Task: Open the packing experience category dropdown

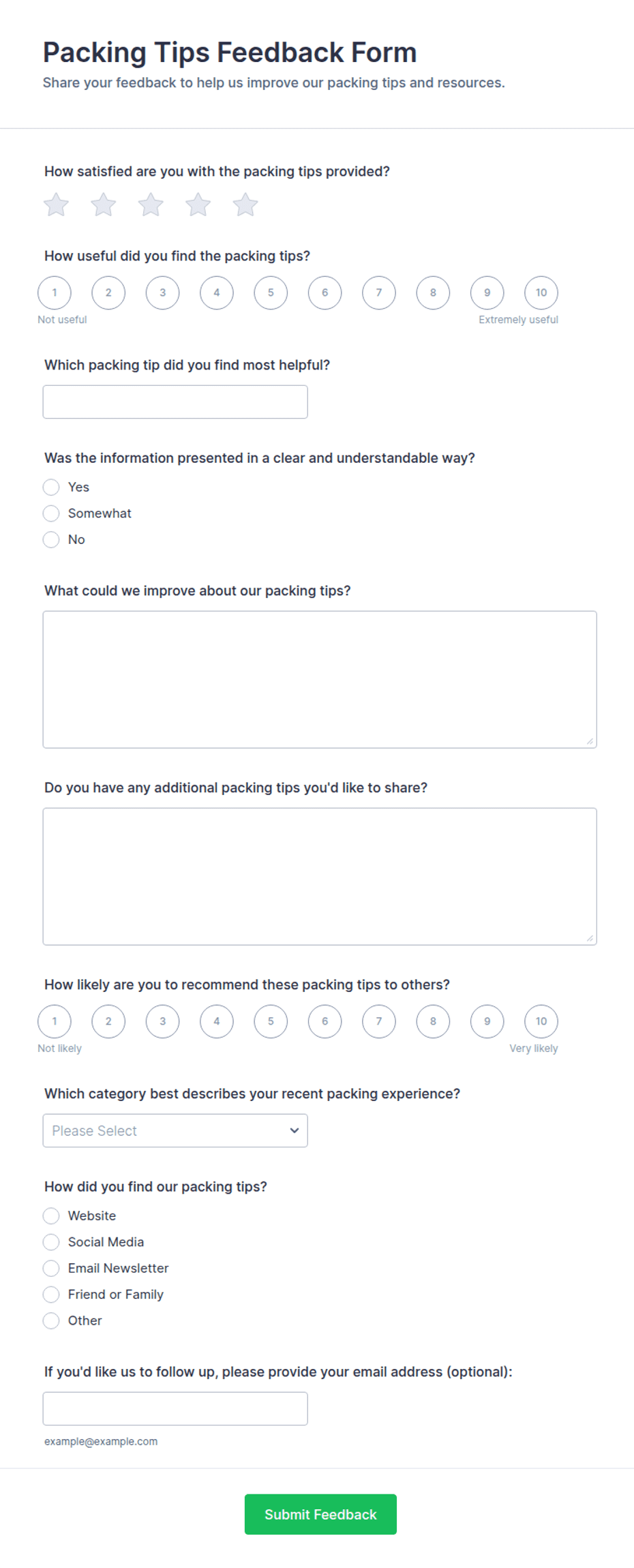Action: (x=175, y=1130)
